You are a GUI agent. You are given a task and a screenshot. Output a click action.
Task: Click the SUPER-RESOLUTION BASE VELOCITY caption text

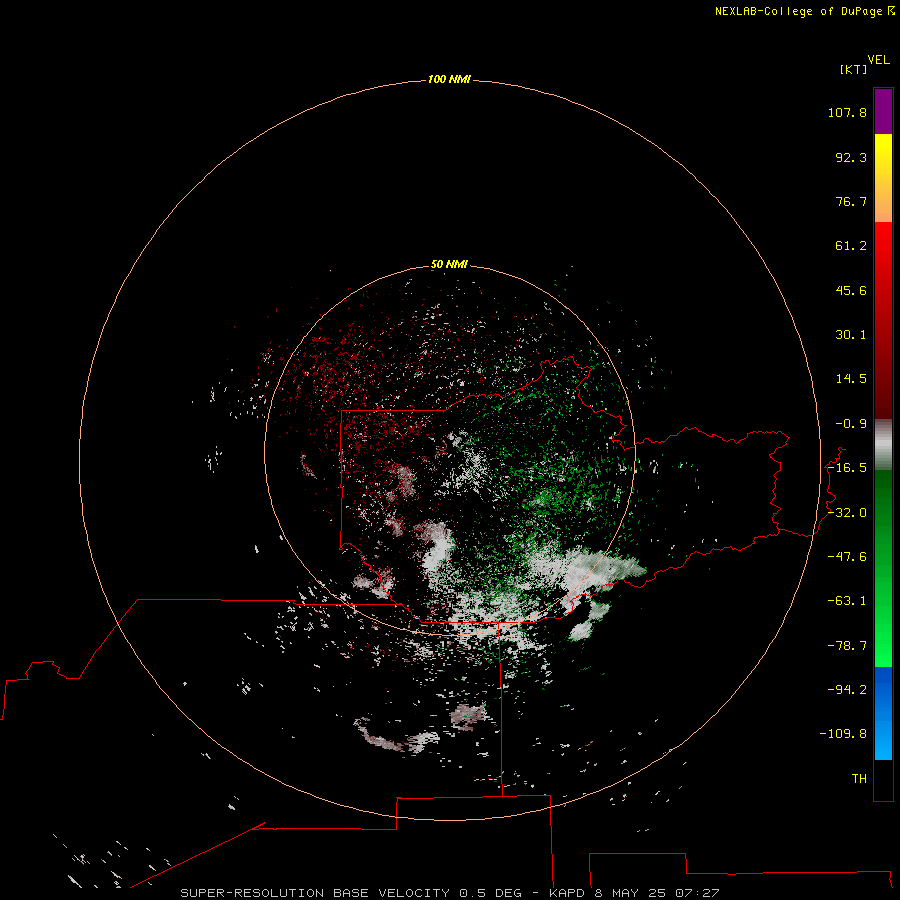click(x=315, y=893)
